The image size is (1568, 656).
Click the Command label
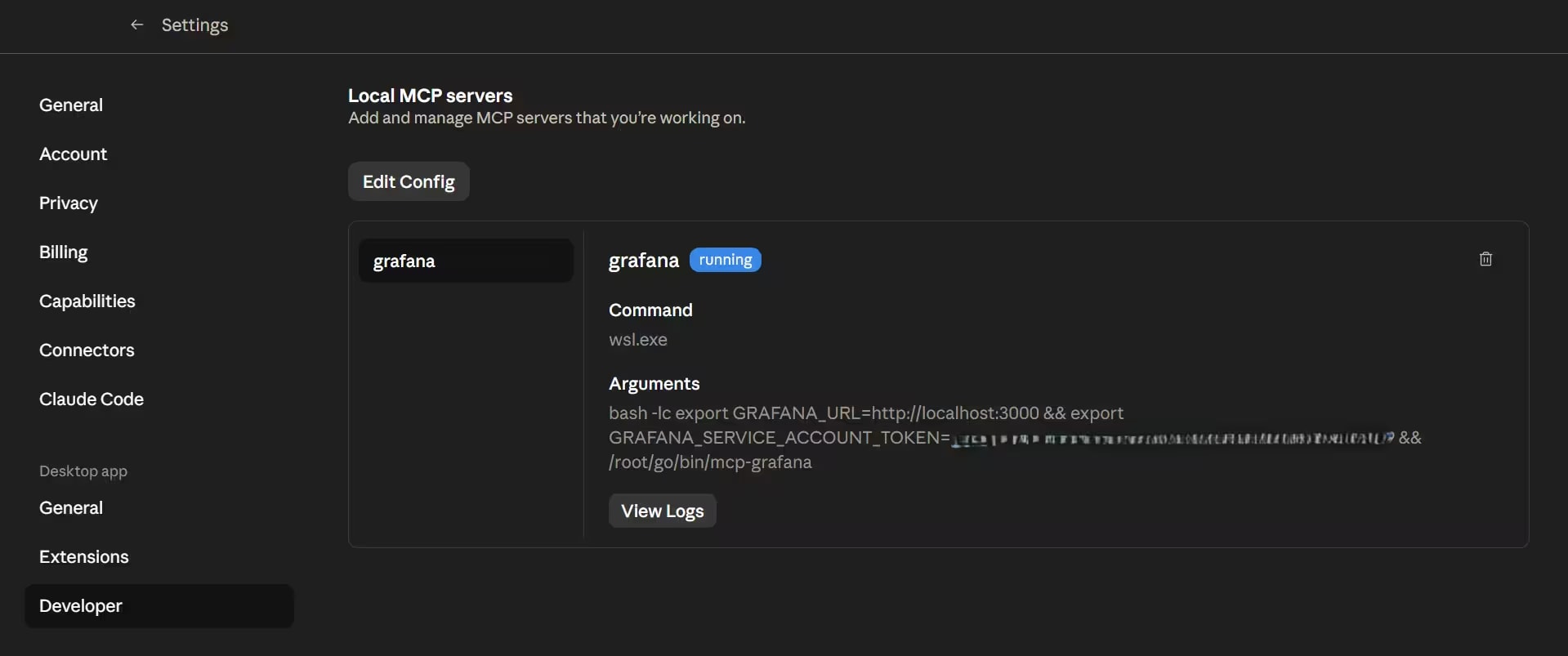pos(650,310)
